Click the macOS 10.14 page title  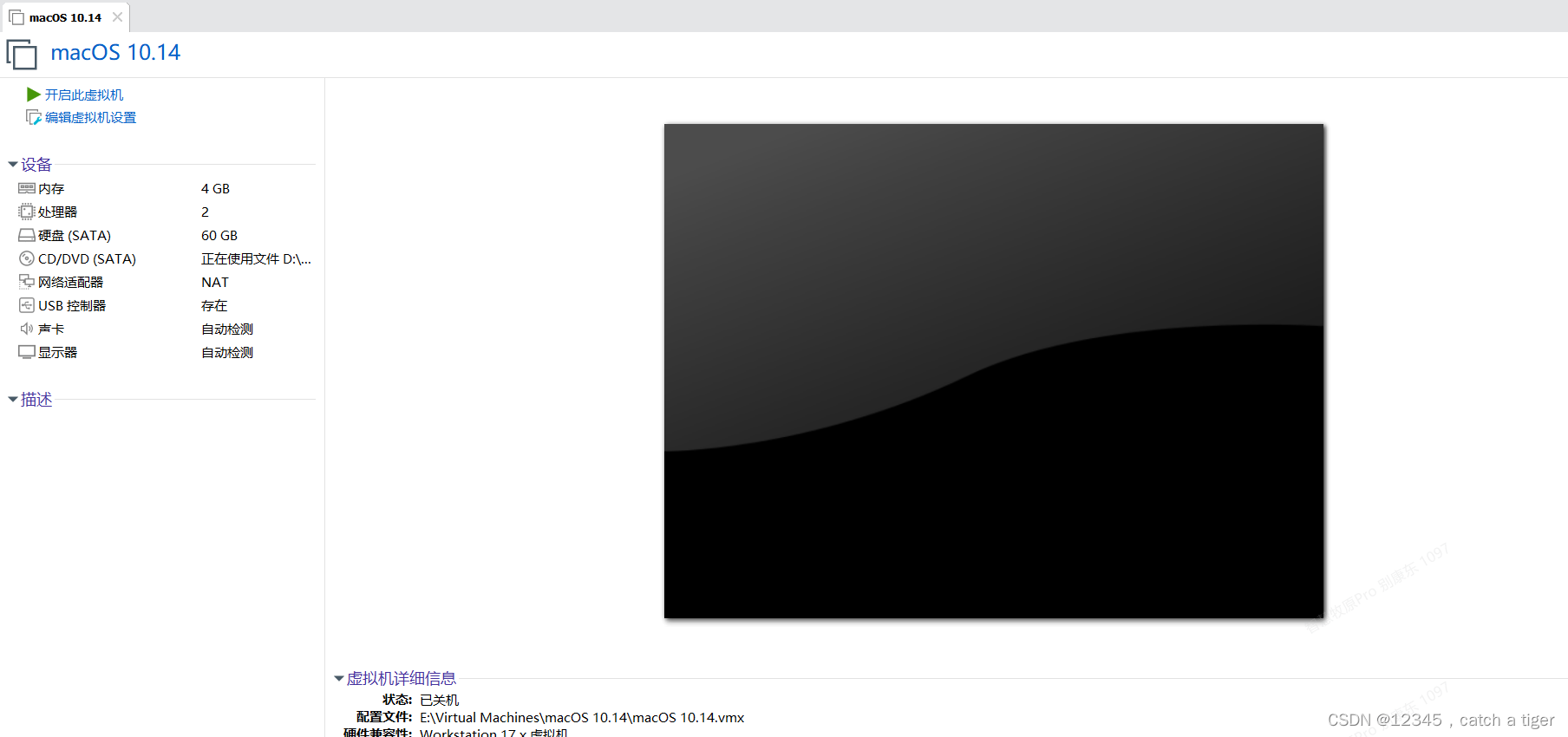coord(115,52)
